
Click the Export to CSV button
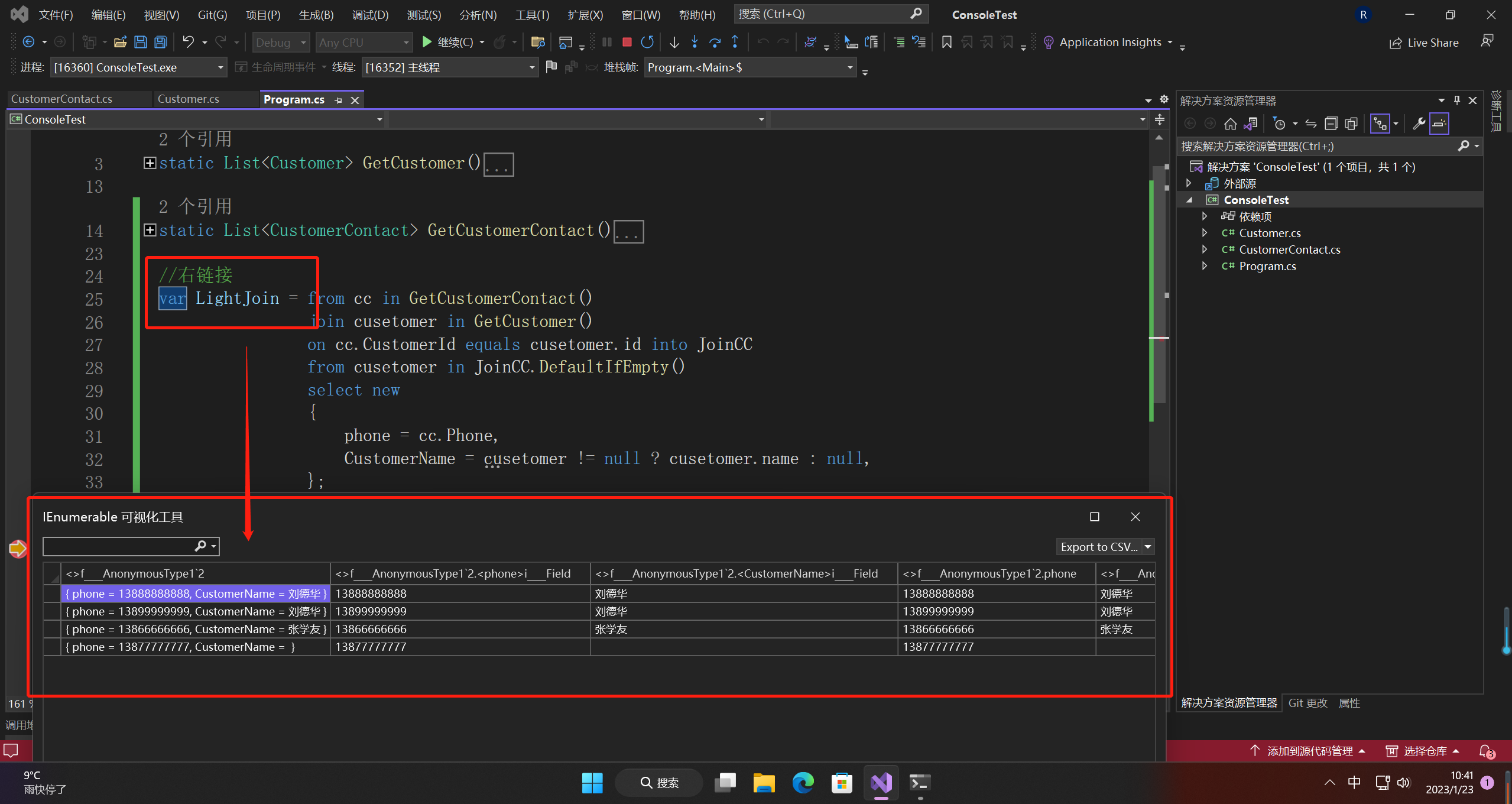[x=1098, y=547]
